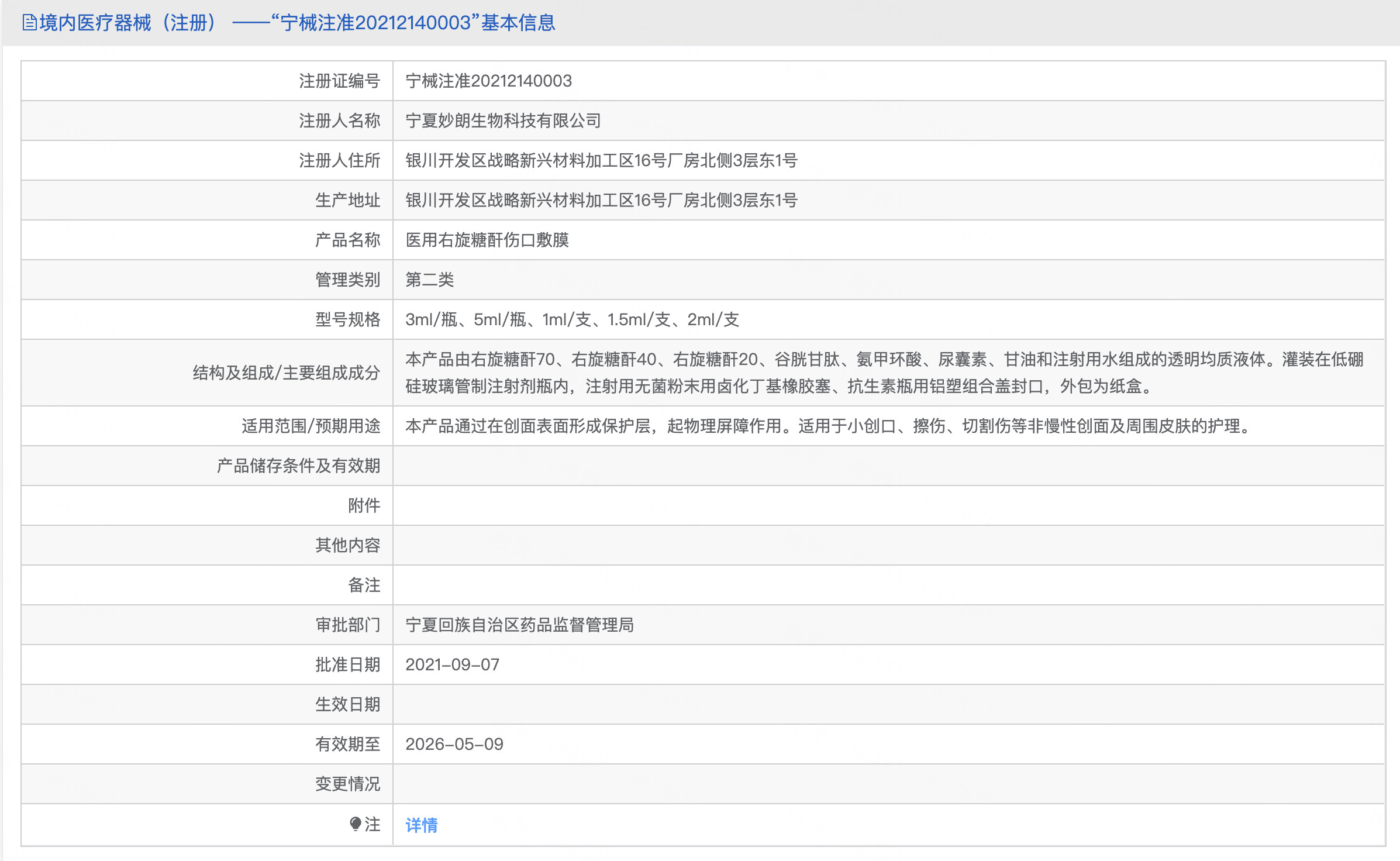This screenshot has width=1400, height=861.
Task: Select the address value in 生产地址 row
Action: click(602, 200)
